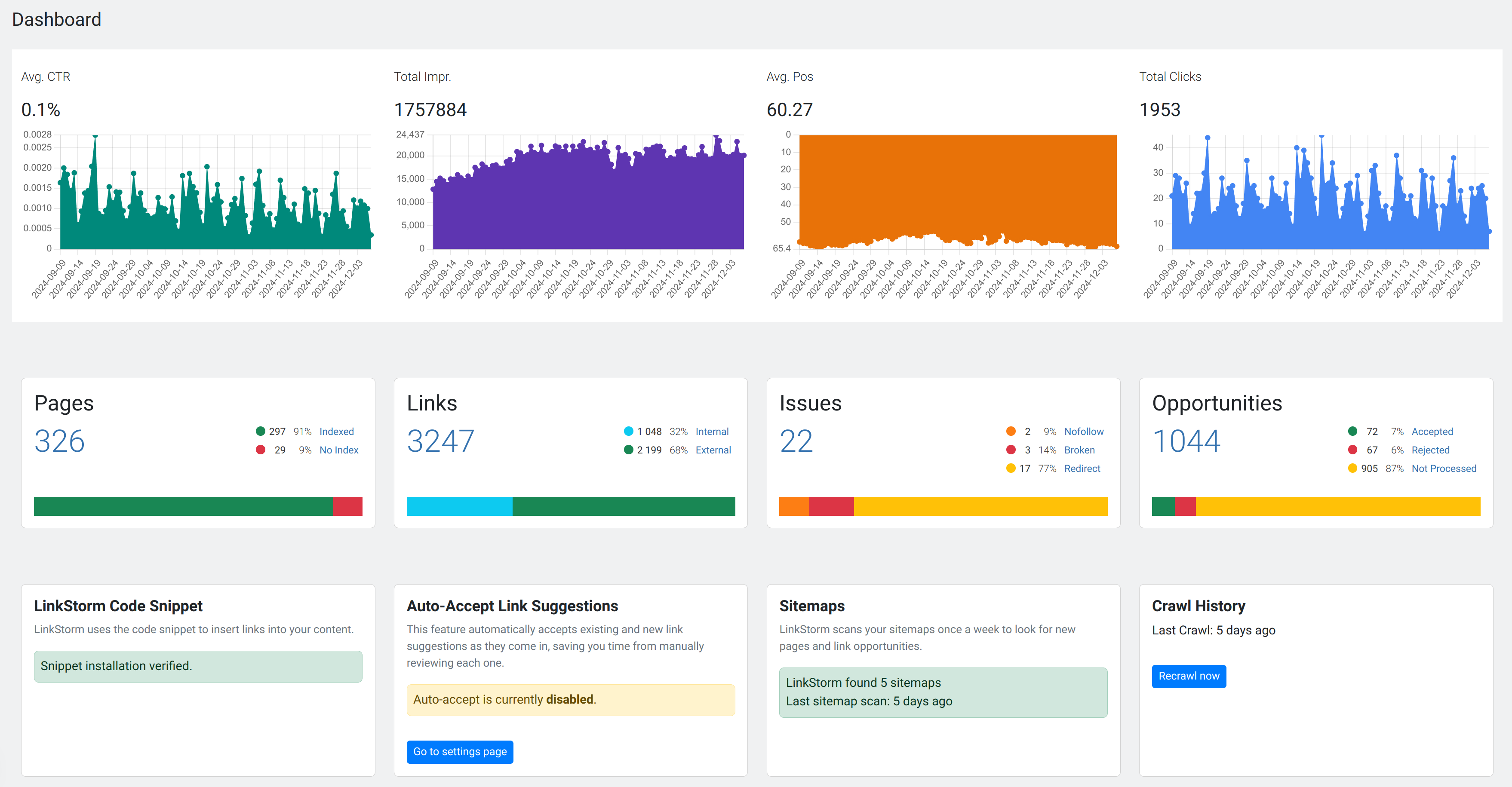View Internal links list
Image resolution: width=1512 pixels, height=787 pixels.
(712, 432)
